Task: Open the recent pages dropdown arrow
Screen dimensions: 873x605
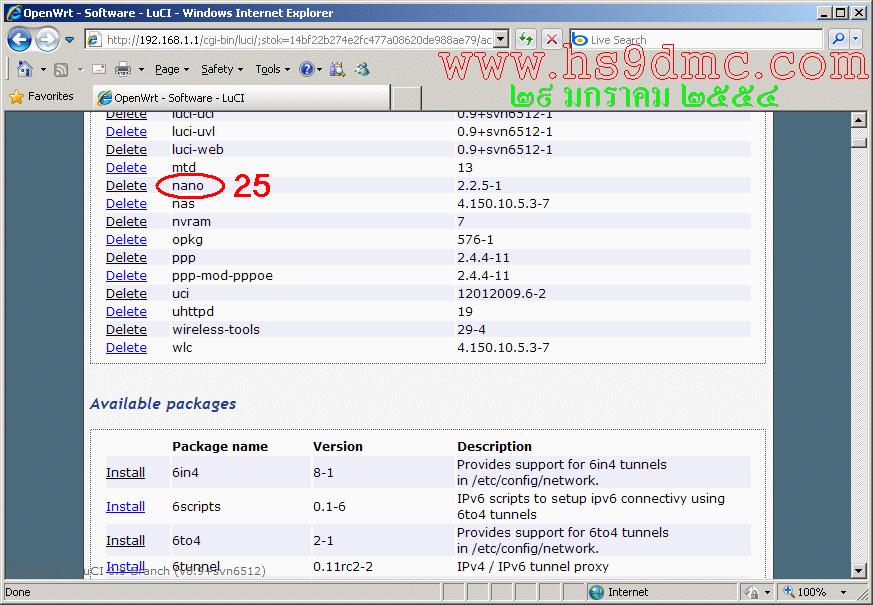Action: tap(70, 40)
